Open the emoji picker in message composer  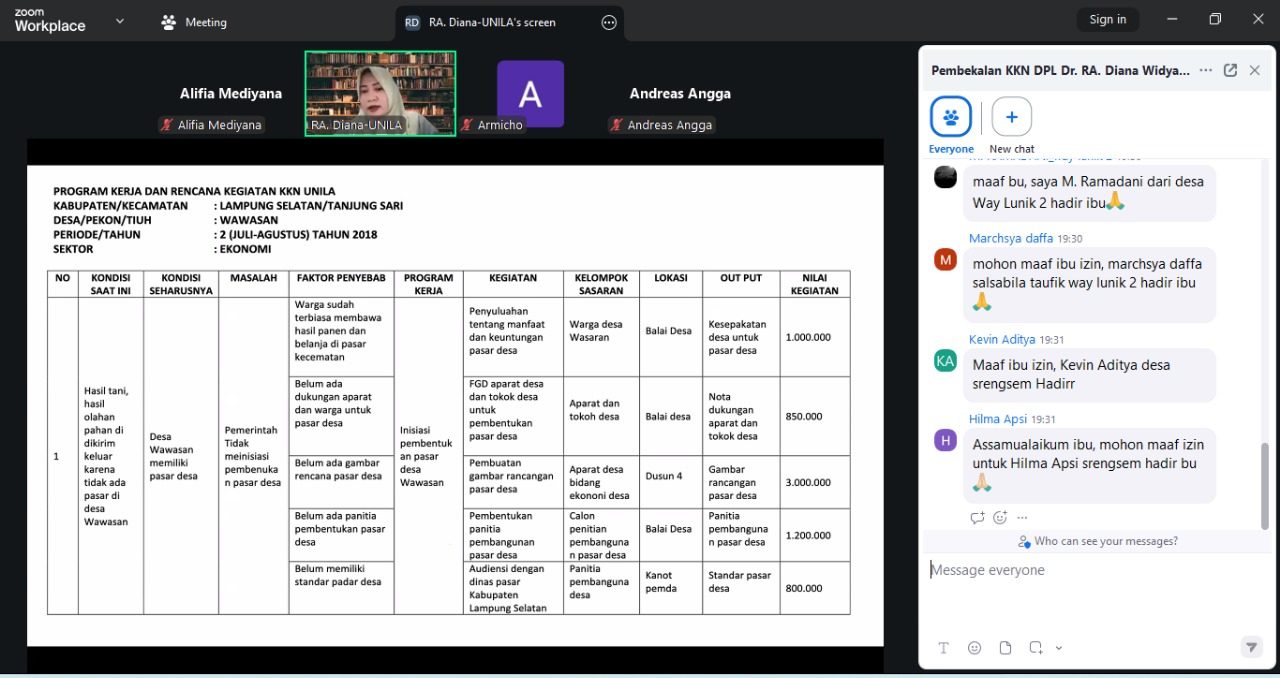[x=974, y=648]
